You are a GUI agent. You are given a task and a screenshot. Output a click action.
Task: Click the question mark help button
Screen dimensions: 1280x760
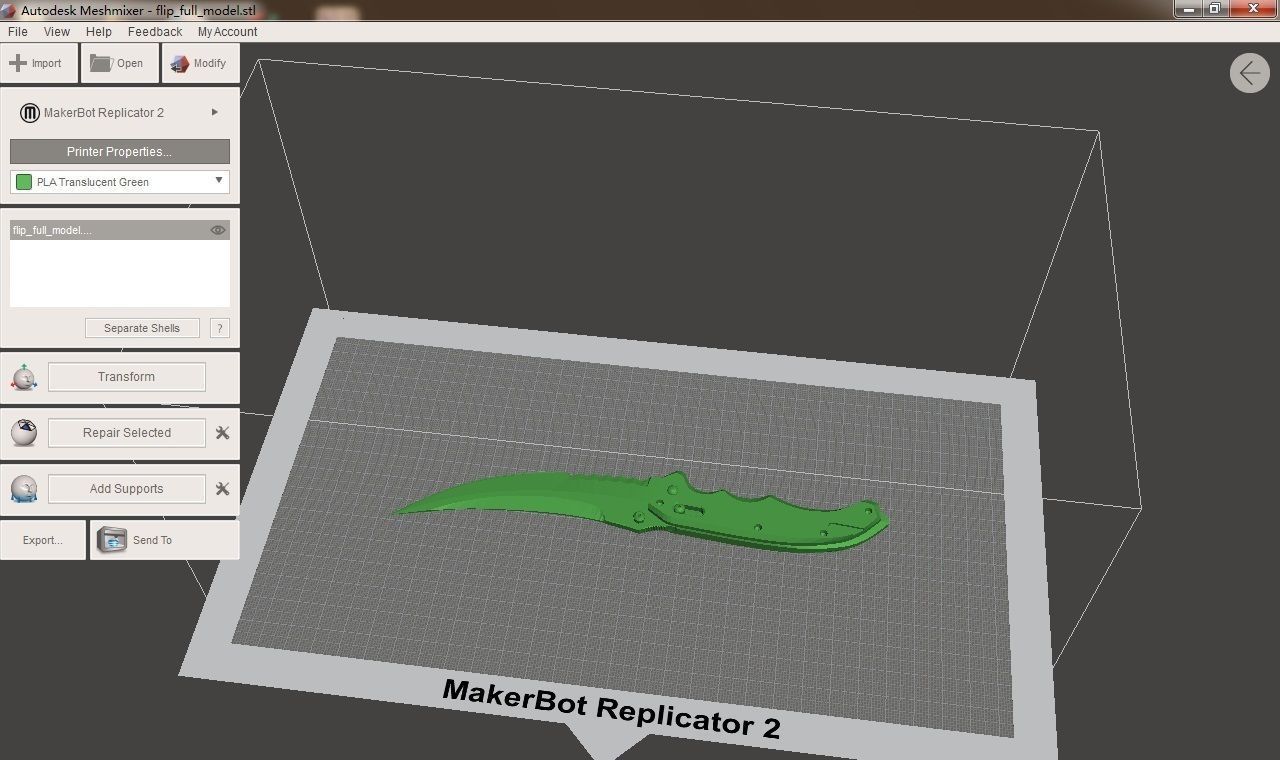pyautogui.click(x=220, y=328)
